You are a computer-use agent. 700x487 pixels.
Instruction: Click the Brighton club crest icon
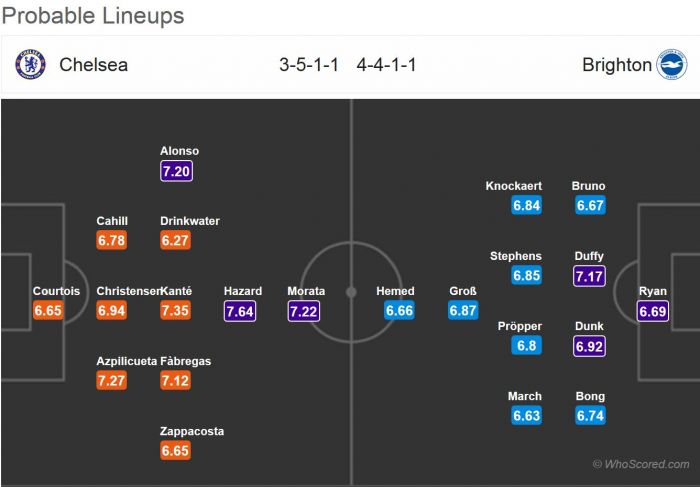[671, 65]
